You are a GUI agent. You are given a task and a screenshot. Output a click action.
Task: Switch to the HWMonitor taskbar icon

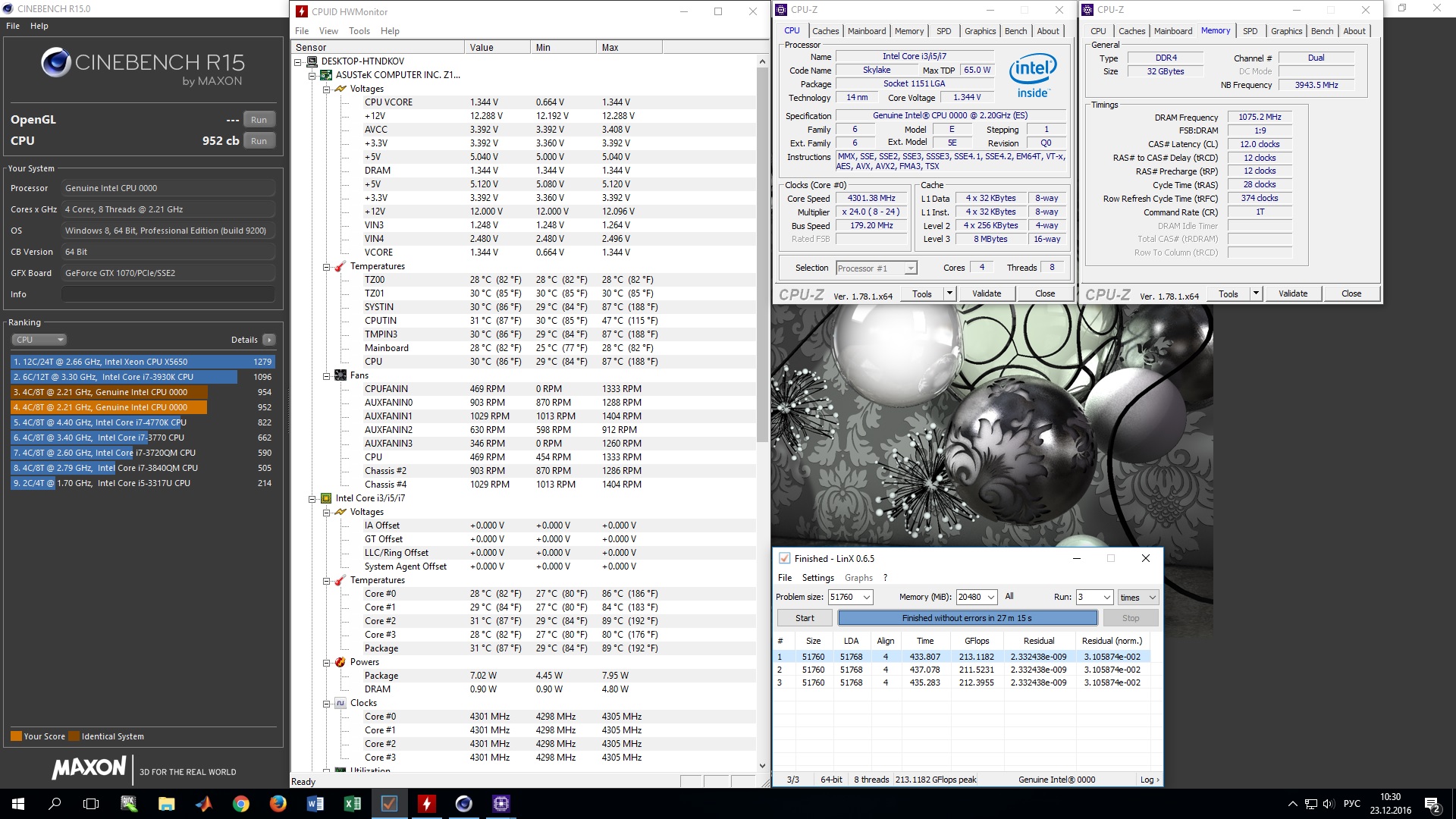pyautogui.click(x=426, y=804)
